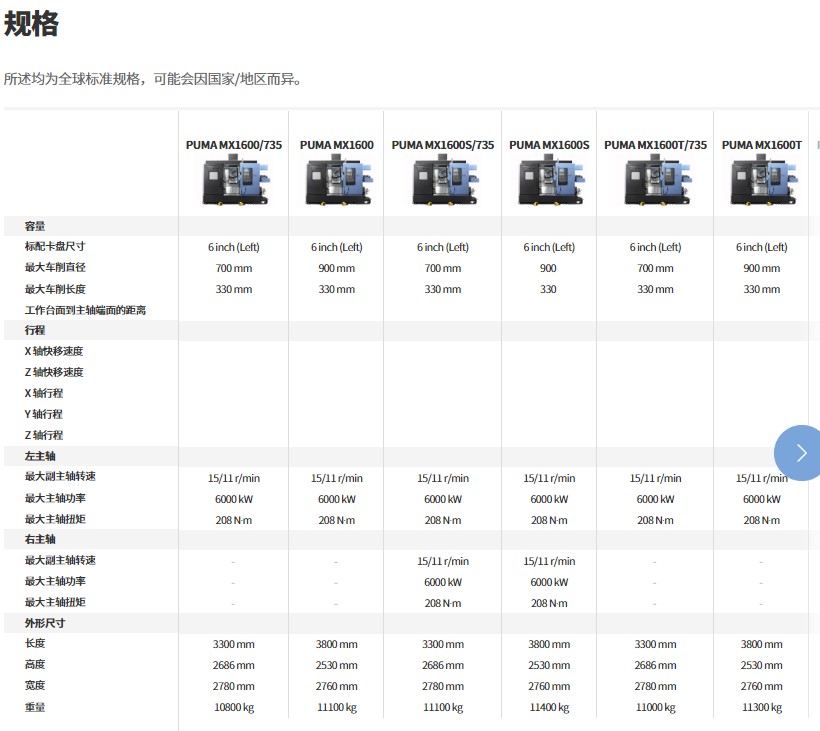Open the PUMA MX1600 machine thumbnail
Screen dimensions: 820x731
click(x=338, y=182)
